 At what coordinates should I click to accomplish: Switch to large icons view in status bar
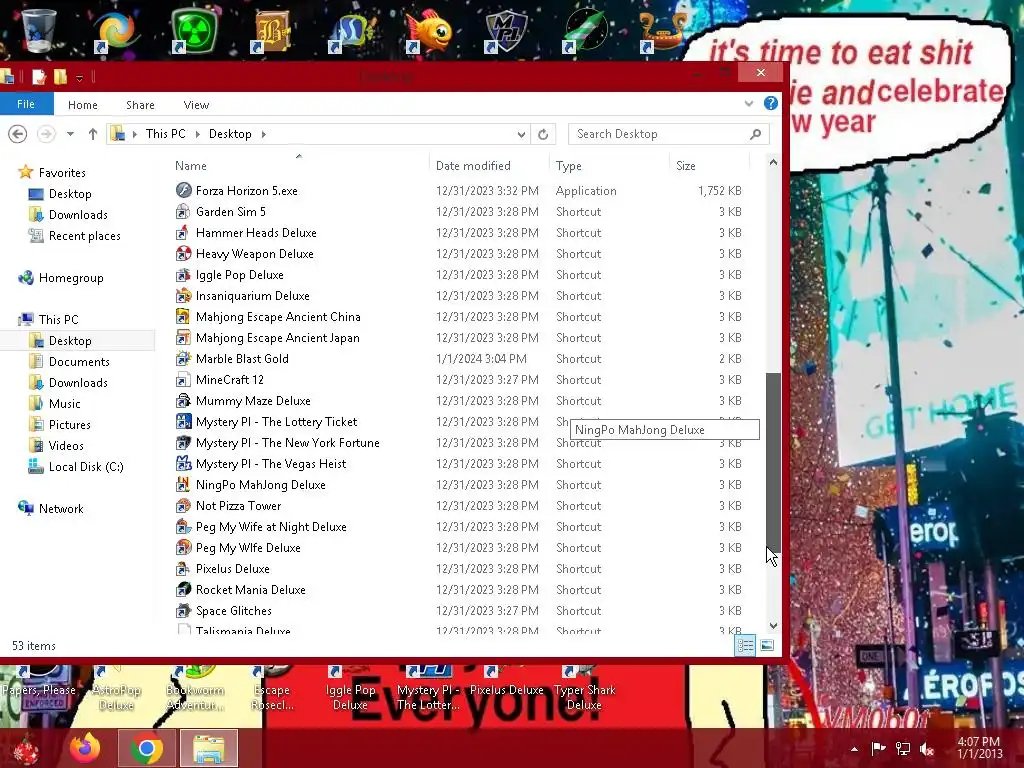click(x=767, y=645)
